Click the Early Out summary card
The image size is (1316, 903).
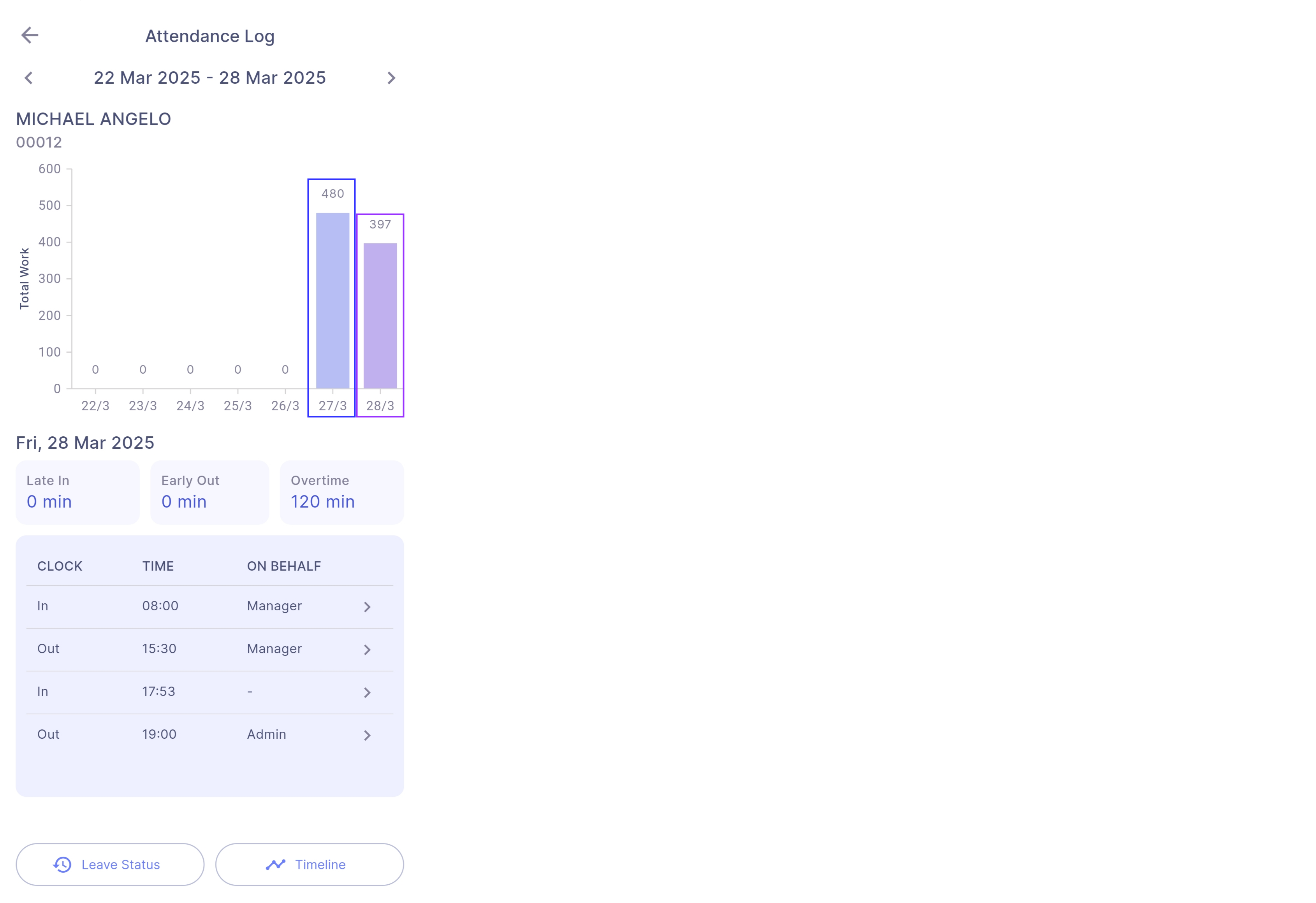[209, 492]
